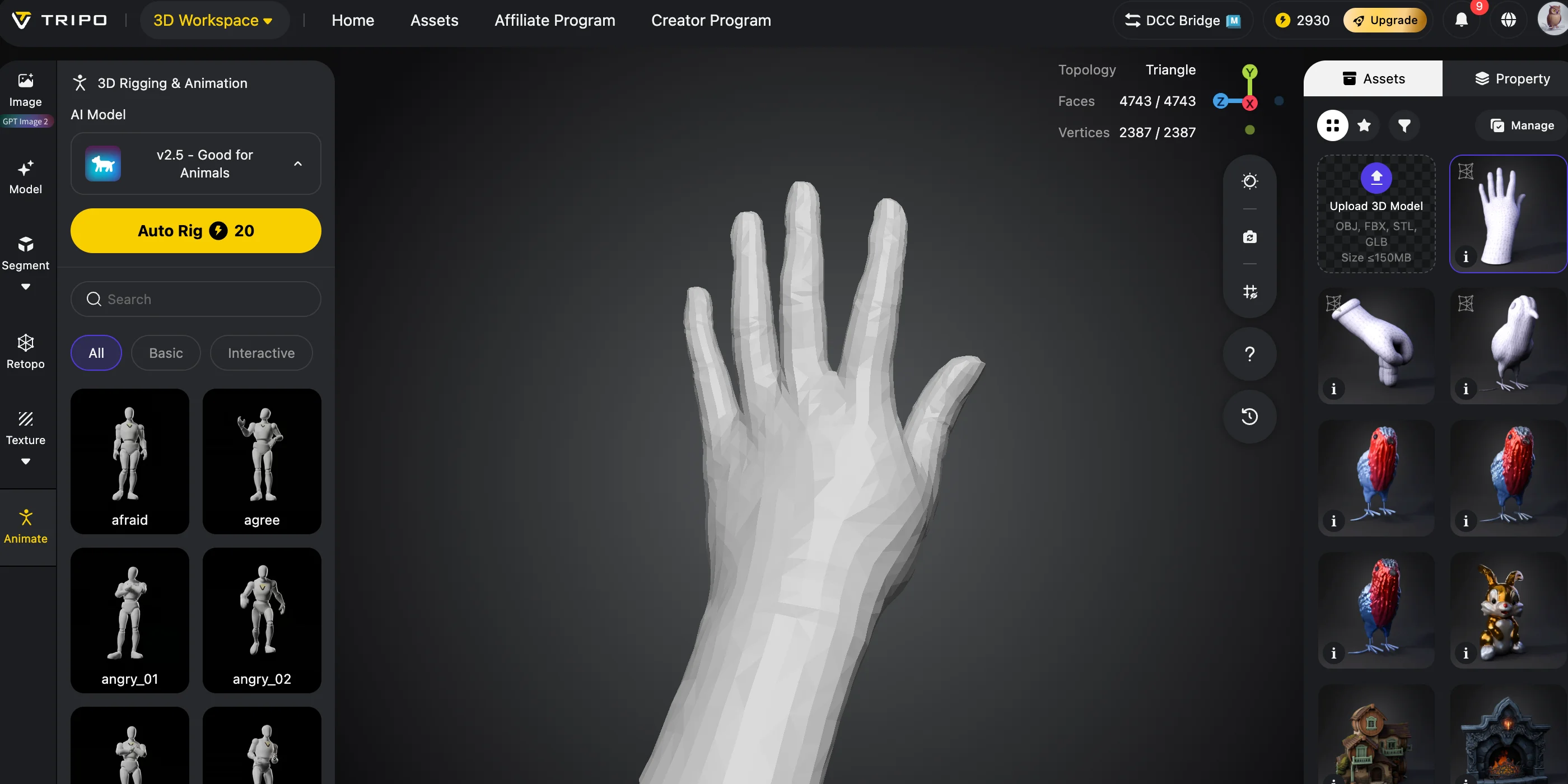Click the Z axis gizmo handle
The height and width of the screenshot is (784, 1568).
(x=1220, y=102)
